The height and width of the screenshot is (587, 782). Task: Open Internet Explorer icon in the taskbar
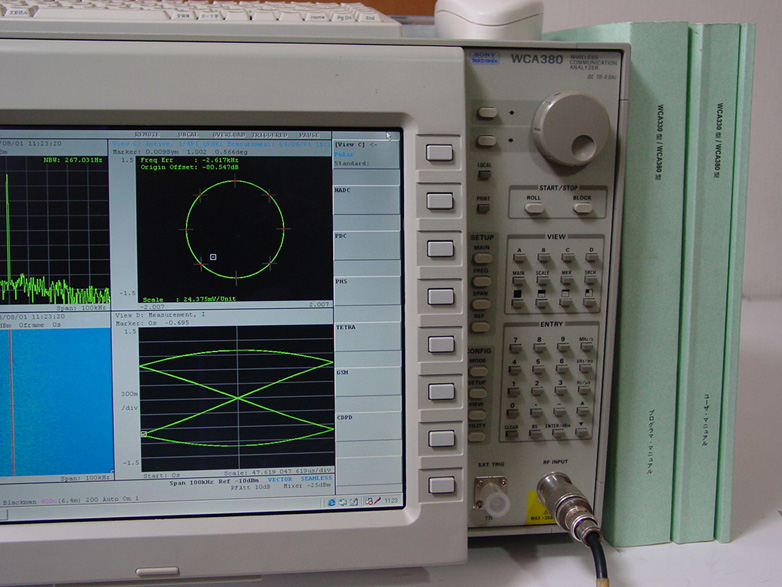pos(331,502)
